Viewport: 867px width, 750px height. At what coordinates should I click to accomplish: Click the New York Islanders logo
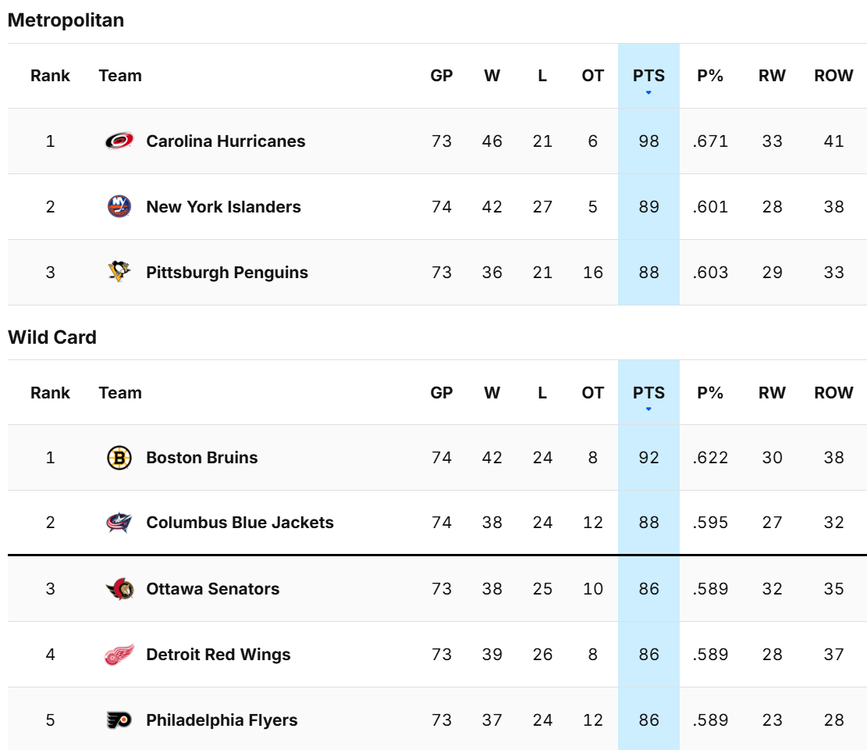tap(119, 207)
